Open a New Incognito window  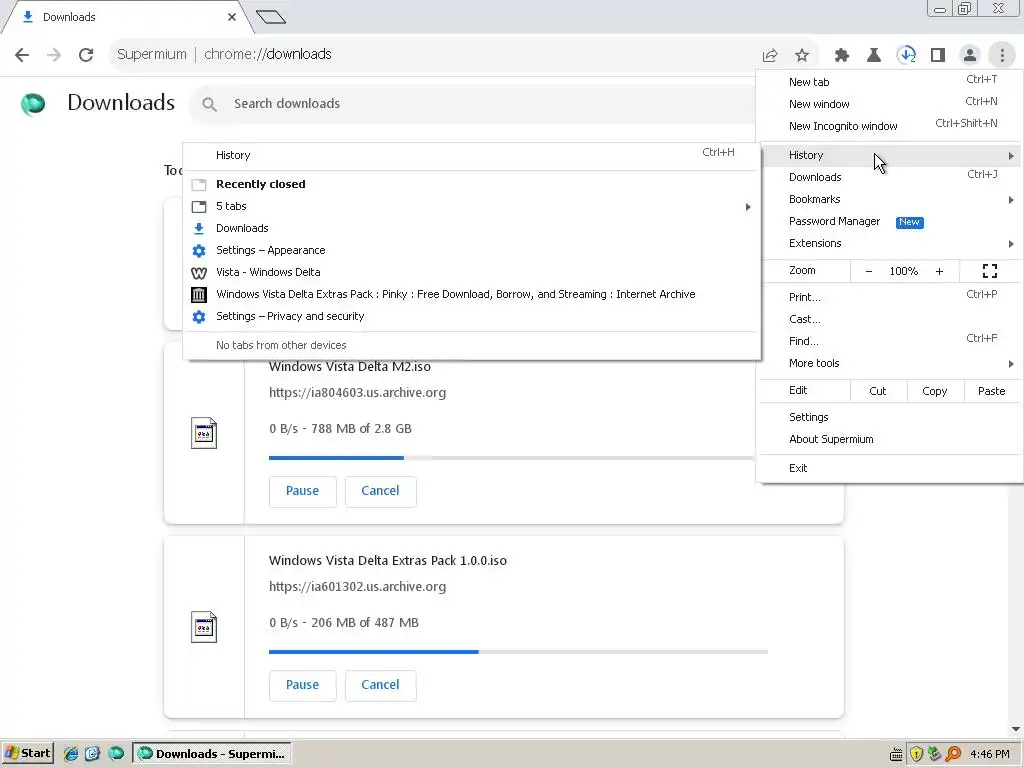click(x=889, y=126)
